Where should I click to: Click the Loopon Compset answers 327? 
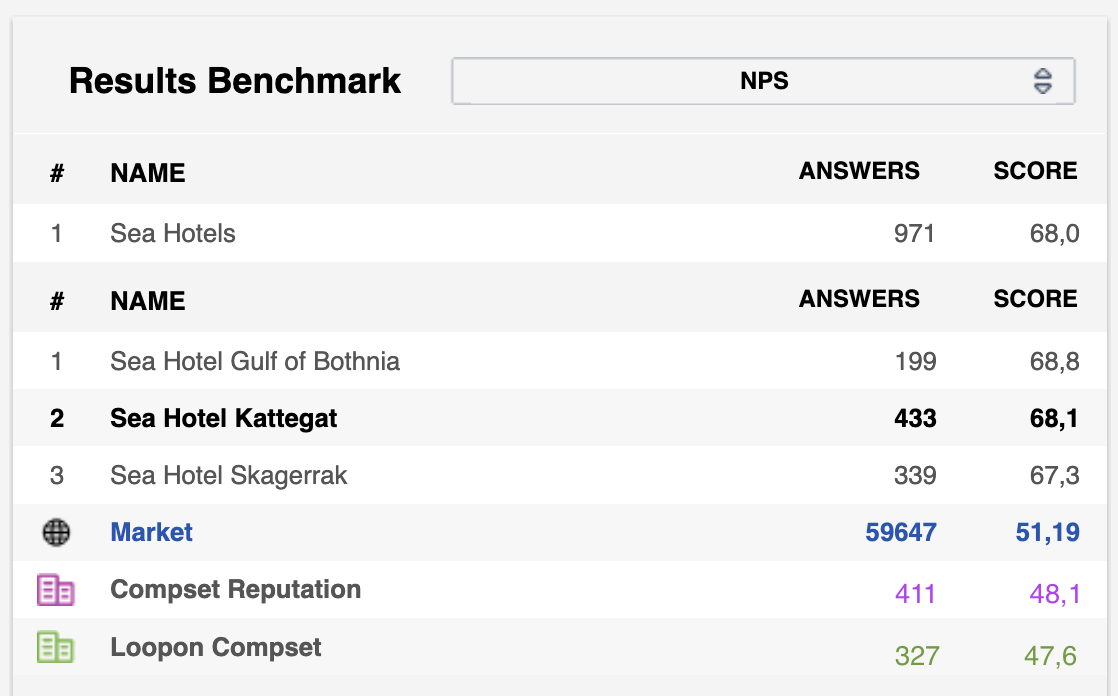point(917,655)
